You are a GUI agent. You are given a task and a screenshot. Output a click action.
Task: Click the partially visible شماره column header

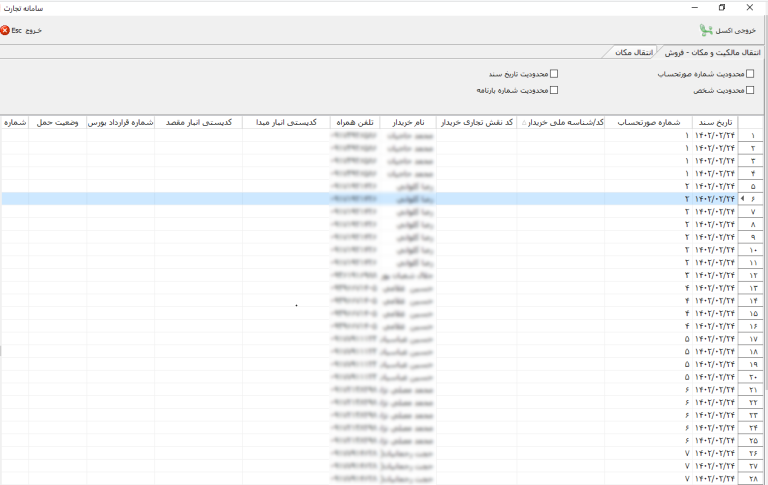[15, 122]
